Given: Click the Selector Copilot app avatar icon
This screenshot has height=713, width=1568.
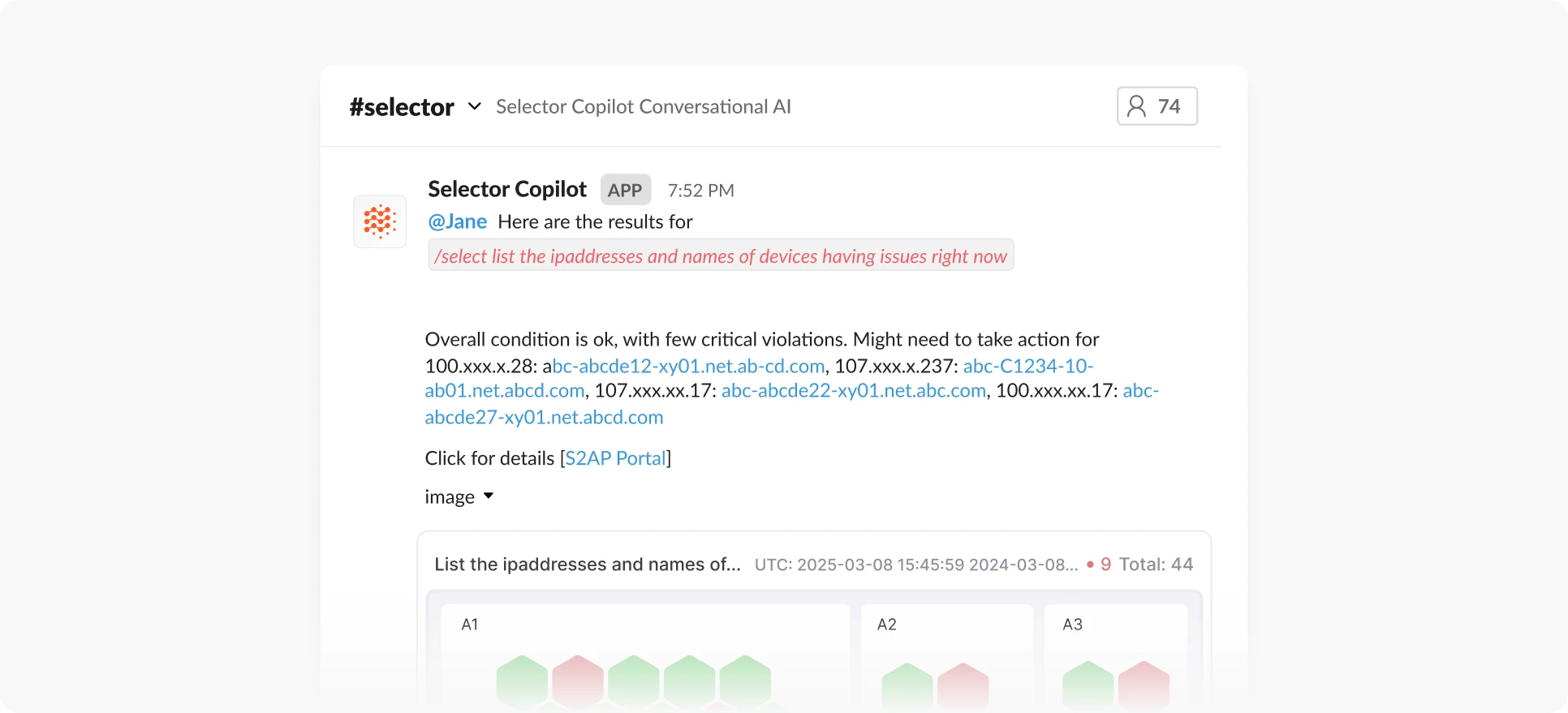Looking at the screenshot, I should tap(380, 221).
